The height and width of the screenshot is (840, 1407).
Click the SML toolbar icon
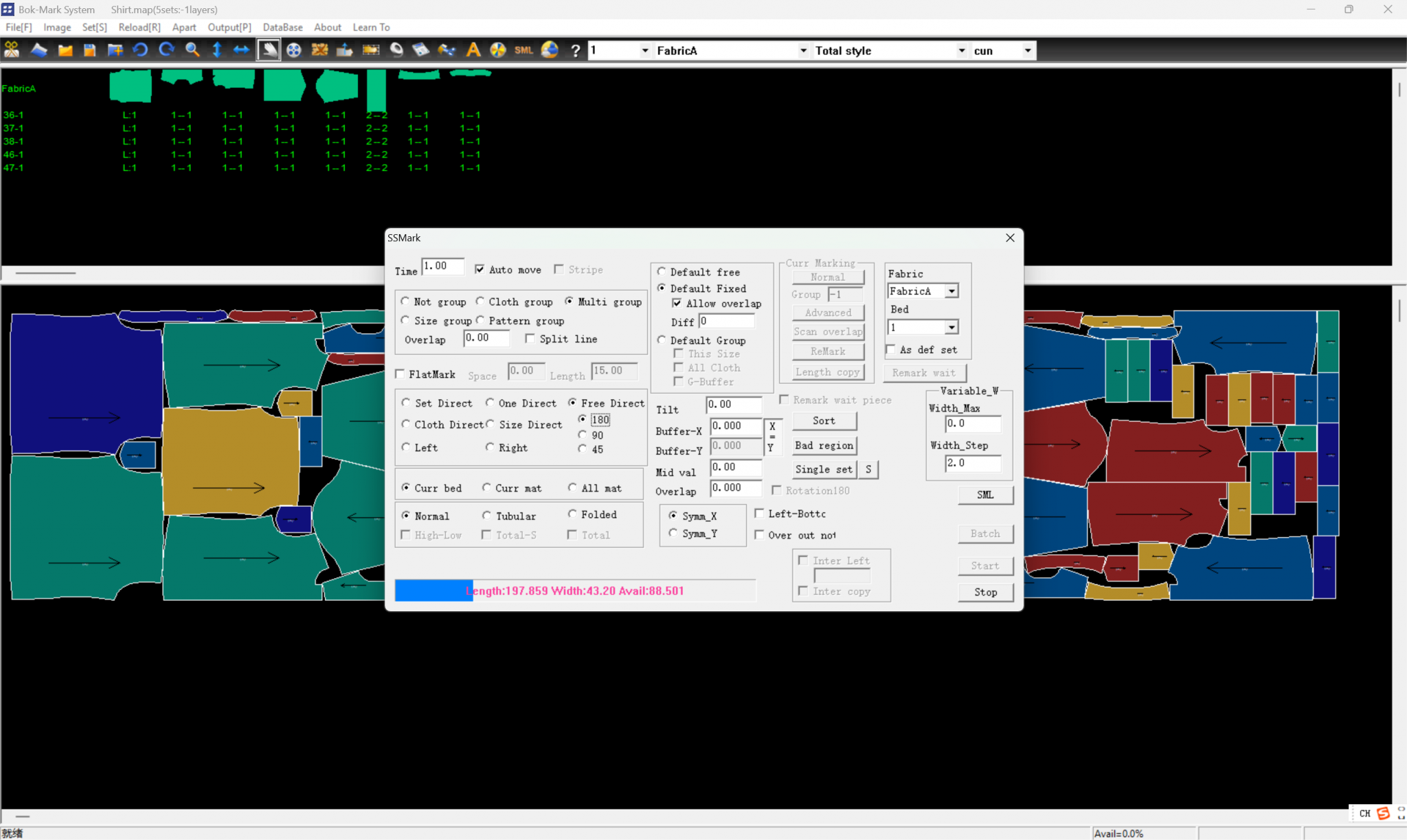point(524,50)
